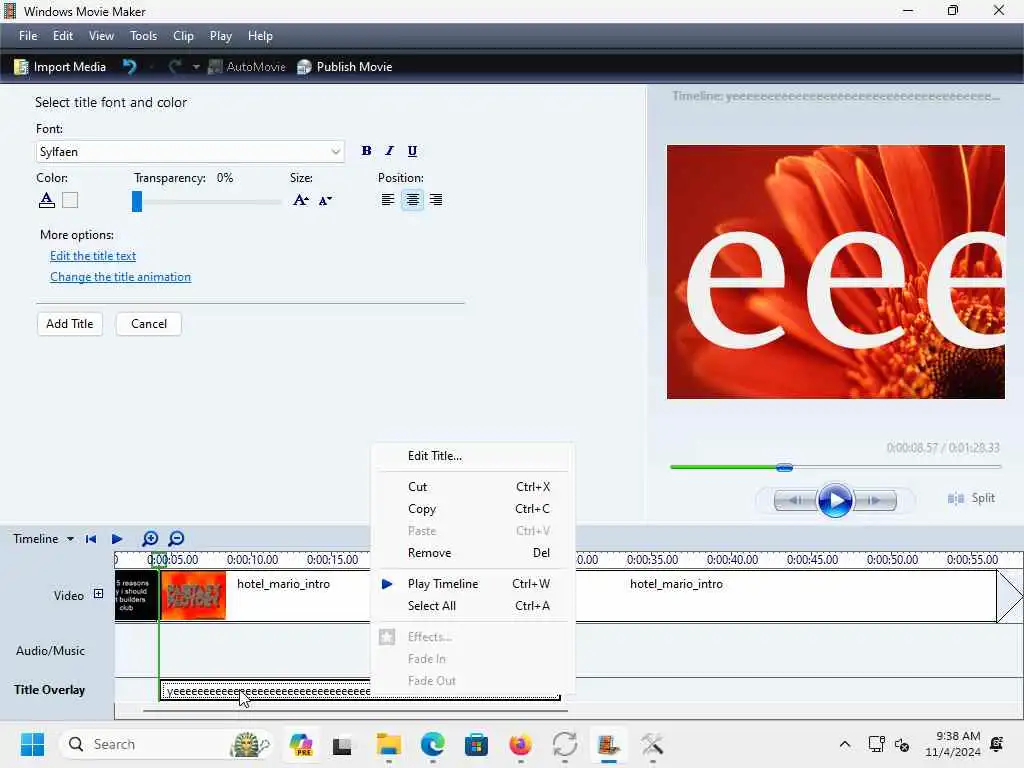Launch Microsoft Edge from the taskbar
Viewport: 1024px width, 768px height.
[x=432, y=744]
